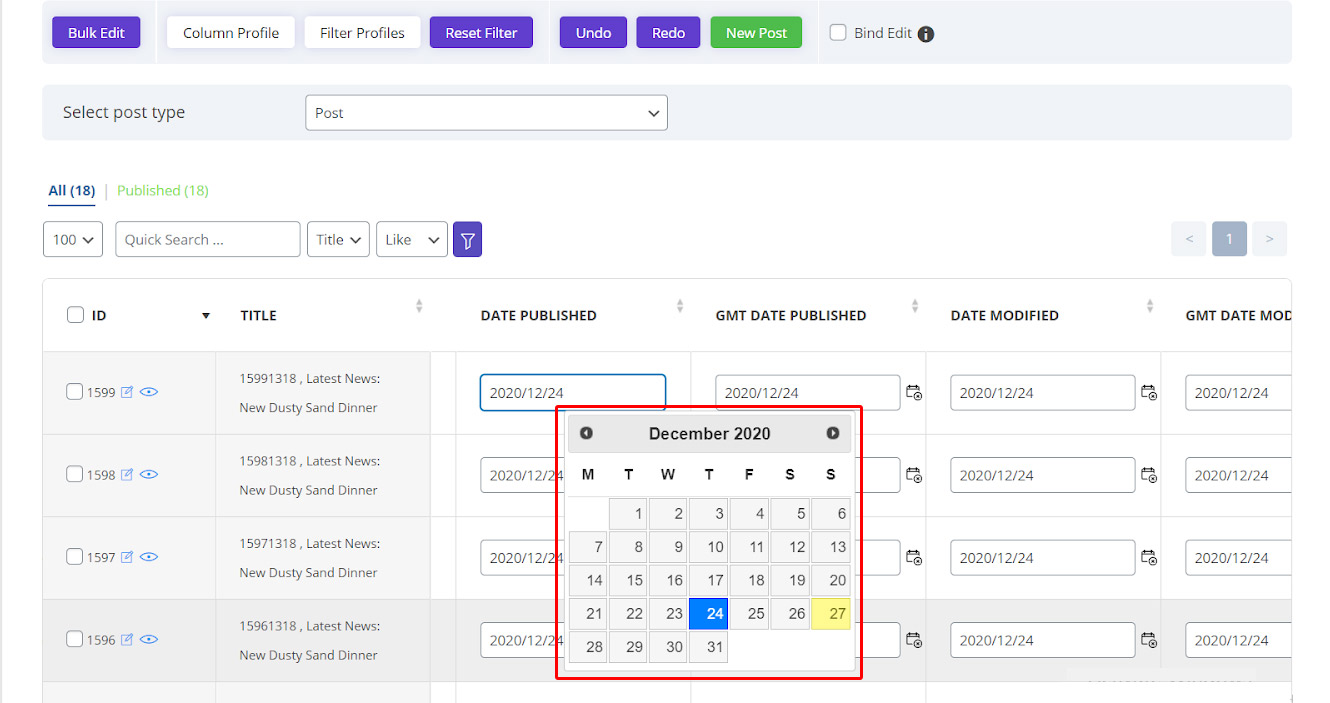Select day 28 in the calendar

(x=588, y=647)
